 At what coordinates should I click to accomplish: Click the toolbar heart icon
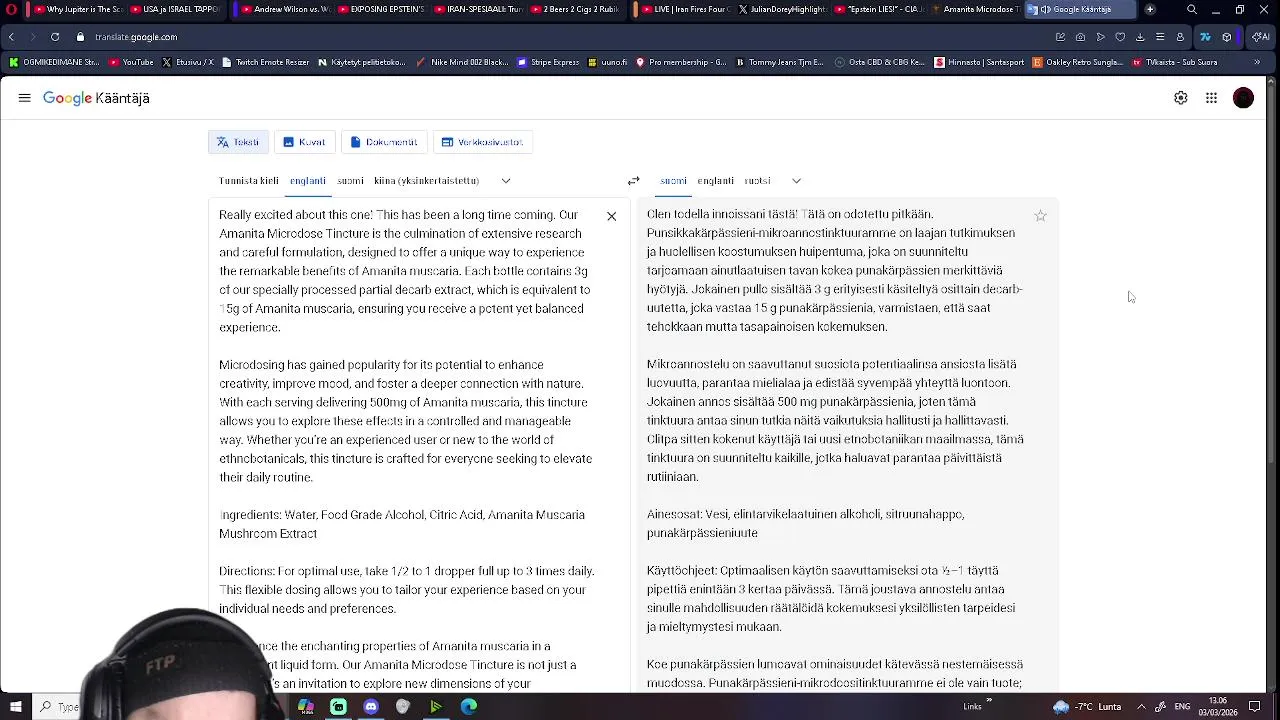coord(1120,37)
